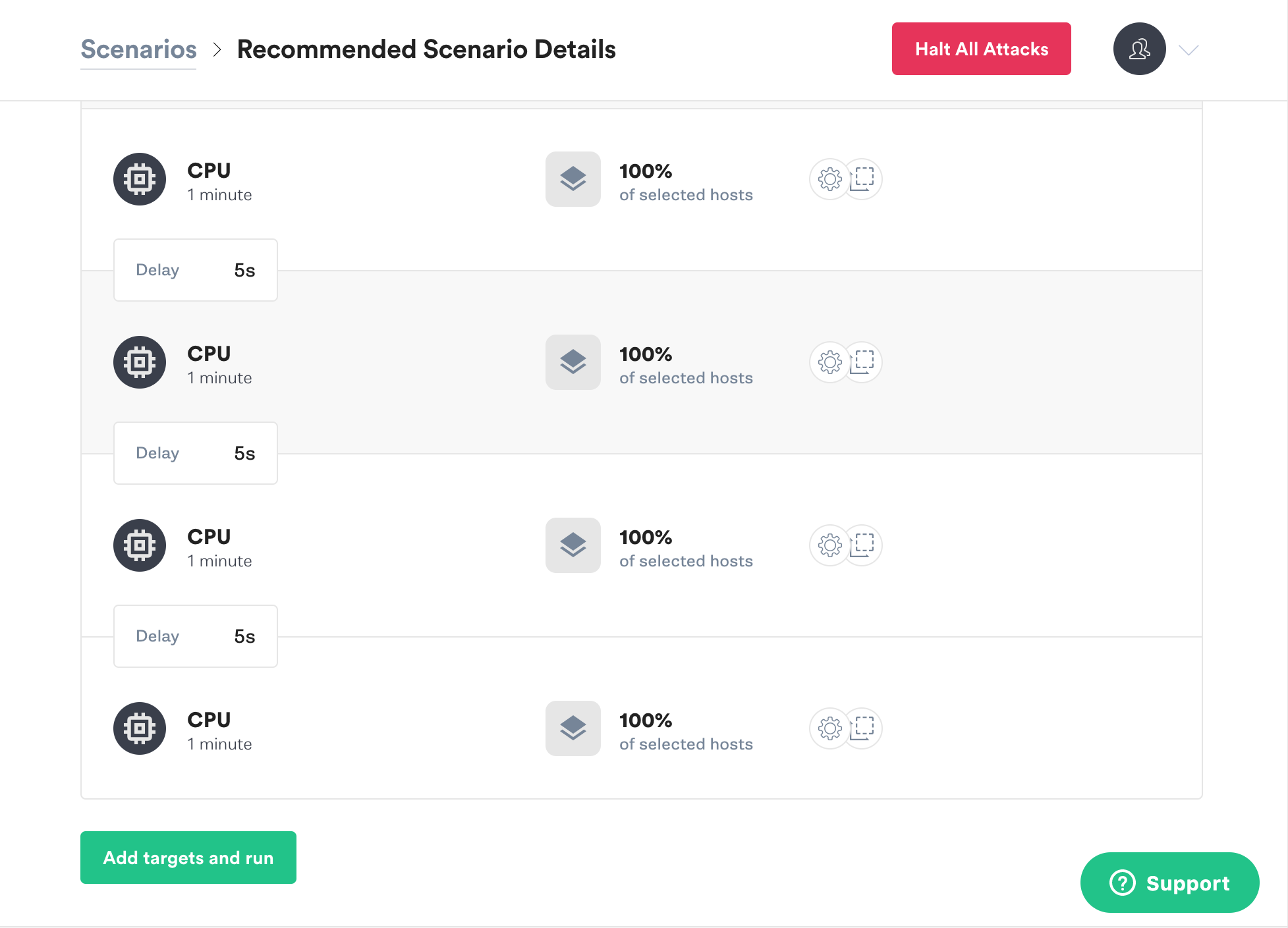Screen dimensions: 1288x928
Task: Click '1 minute' under the second CPU
Action: [x=219, y=378]
